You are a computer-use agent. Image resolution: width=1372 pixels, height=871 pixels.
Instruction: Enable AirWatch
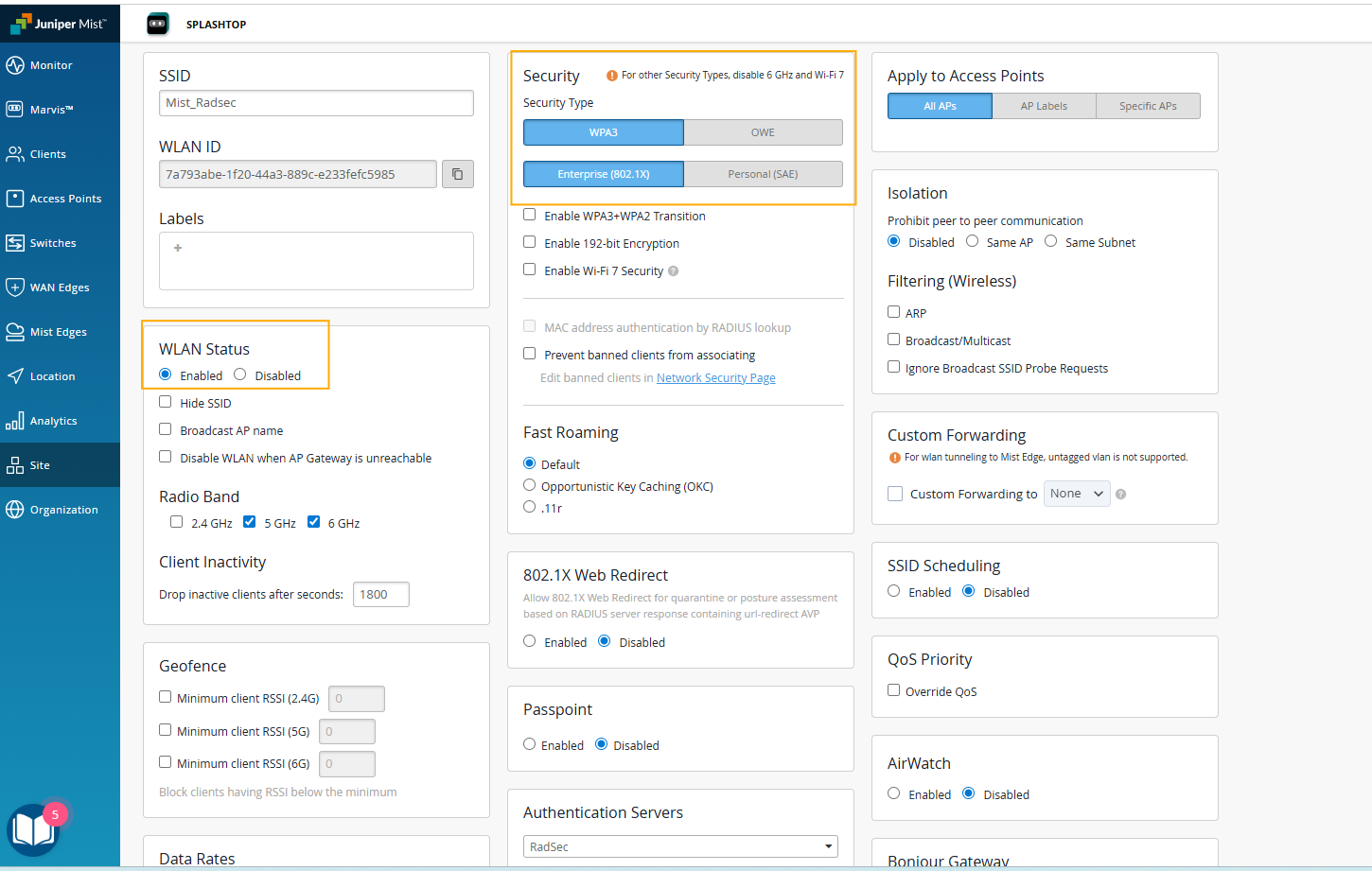[894, 793]
